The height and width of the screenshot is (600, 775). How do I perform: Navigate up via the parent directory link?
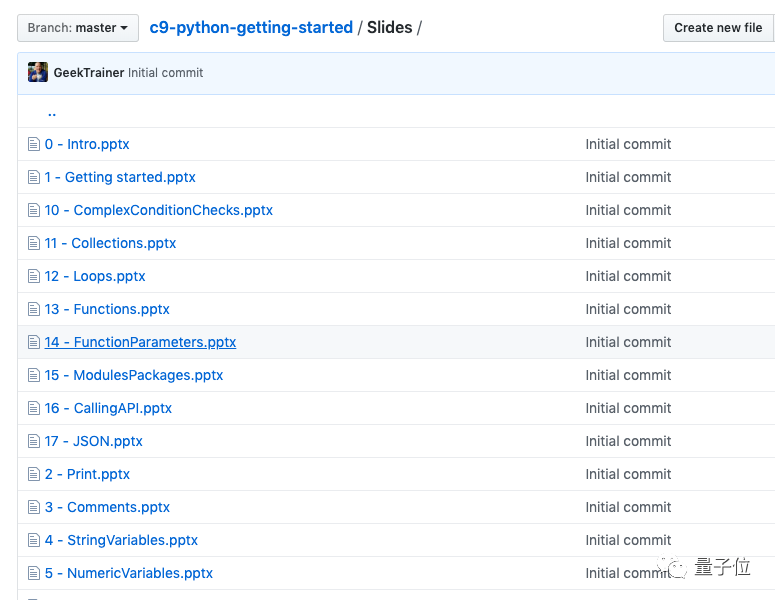click(x=52, y=113)
